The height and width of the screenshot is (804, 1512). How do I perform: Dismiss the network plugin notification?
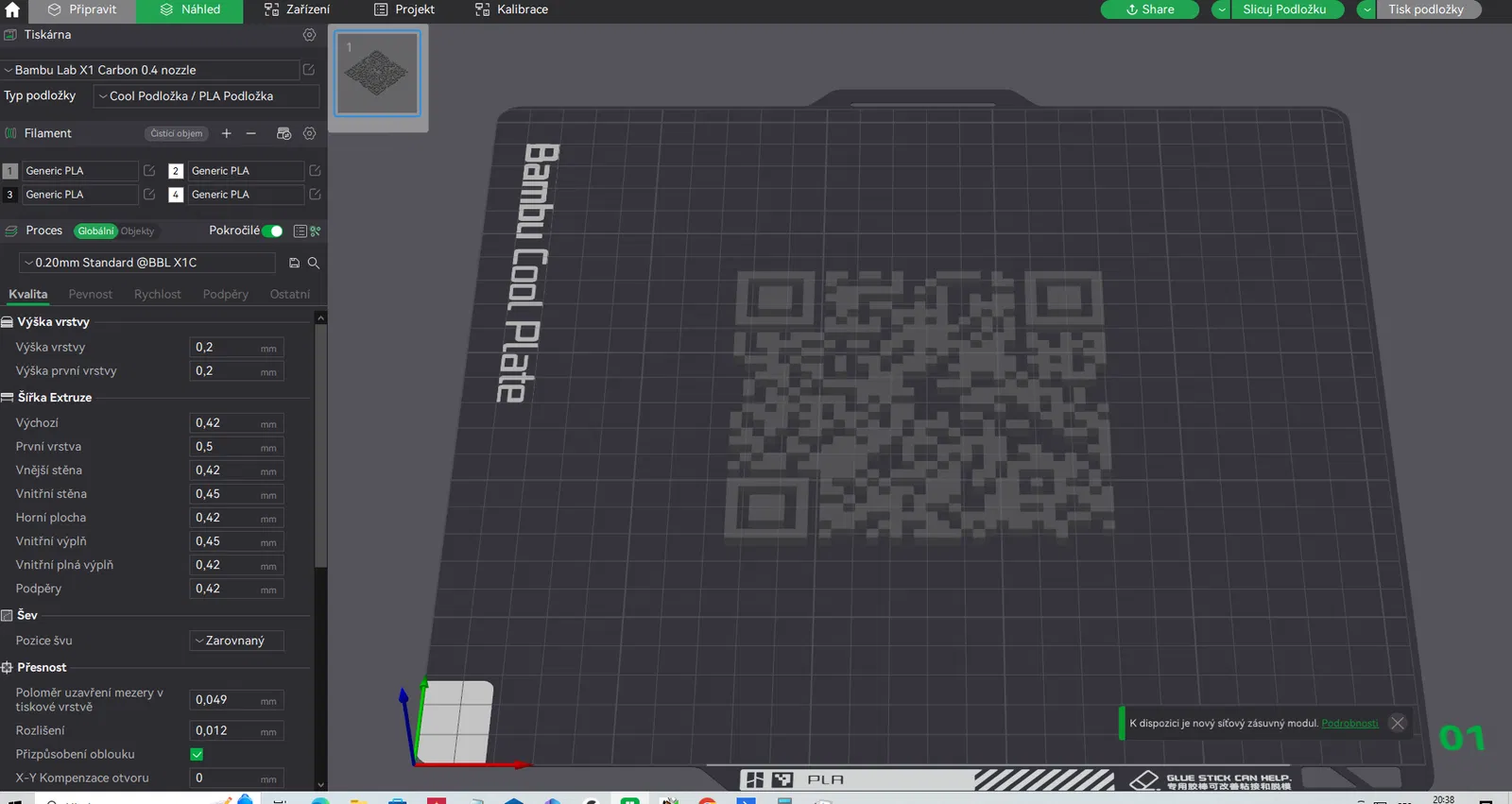coord(1398,723)
